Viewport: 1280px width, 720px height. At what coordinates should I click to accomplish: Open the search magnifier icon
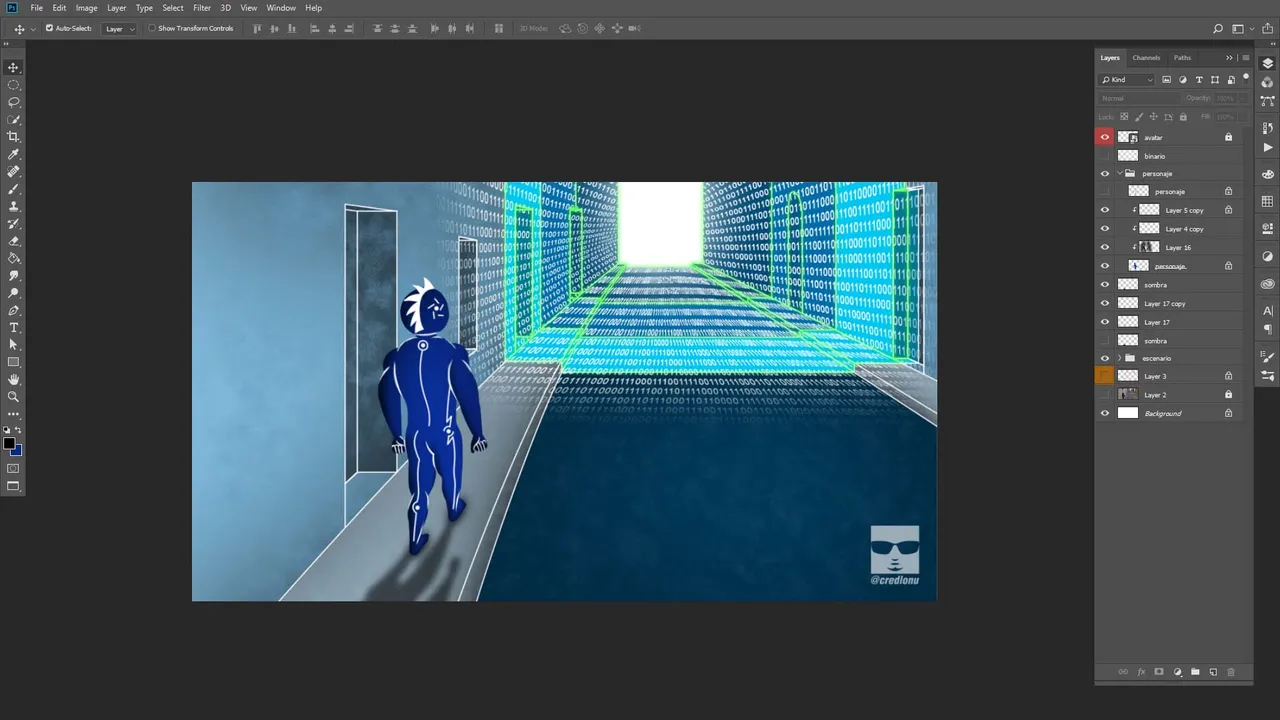(x=1218, y=29)
